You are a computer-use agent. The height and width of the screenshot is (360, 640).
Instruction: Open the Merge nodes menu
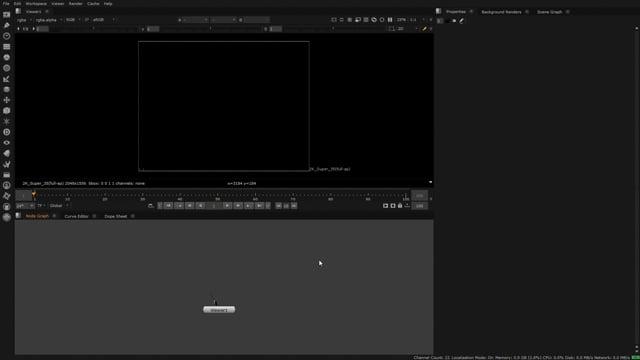(x=7, y=89)
